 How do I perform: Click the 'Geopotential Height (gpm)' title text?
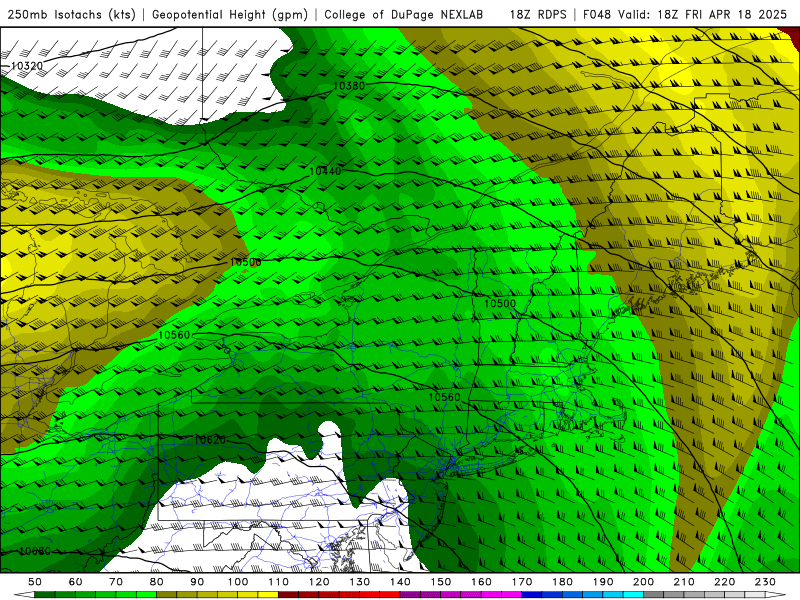230,14
